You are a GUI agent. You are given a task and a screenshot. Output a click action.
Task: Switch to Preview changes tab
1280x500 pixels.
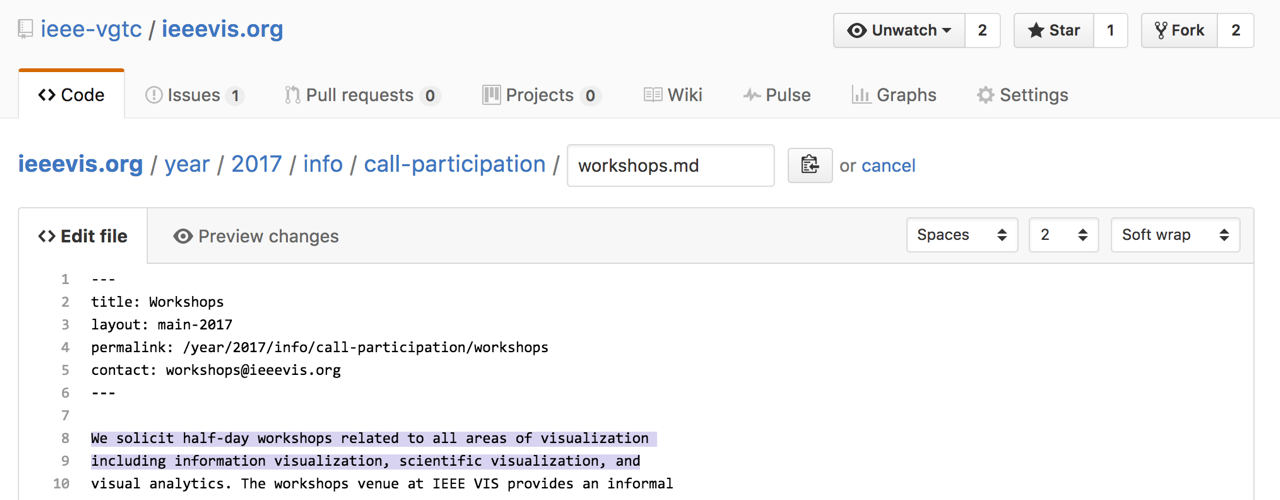point(256,236)
